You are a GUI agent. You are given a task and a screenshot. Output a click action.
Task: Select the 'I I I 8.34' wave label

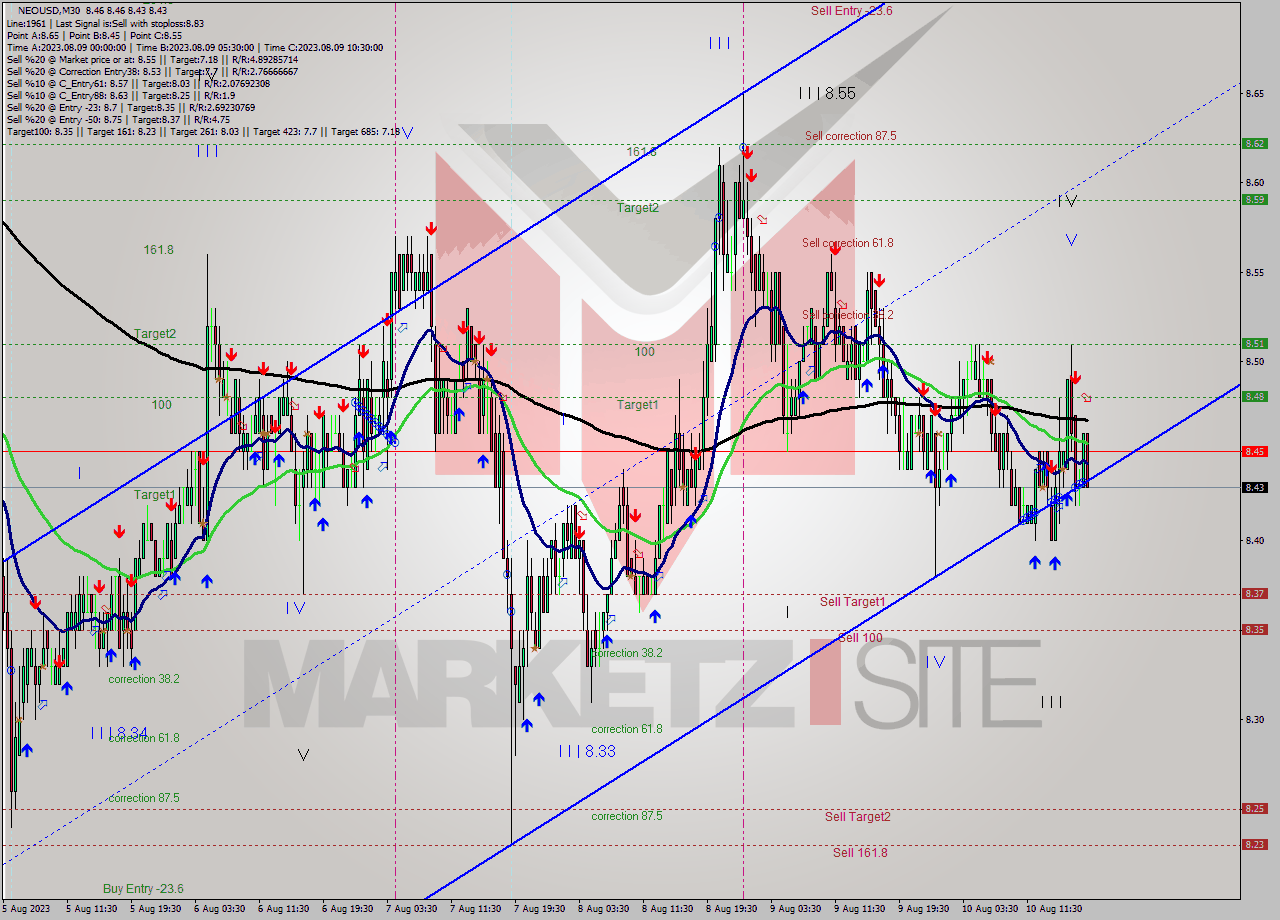click(x=119, y=733)
